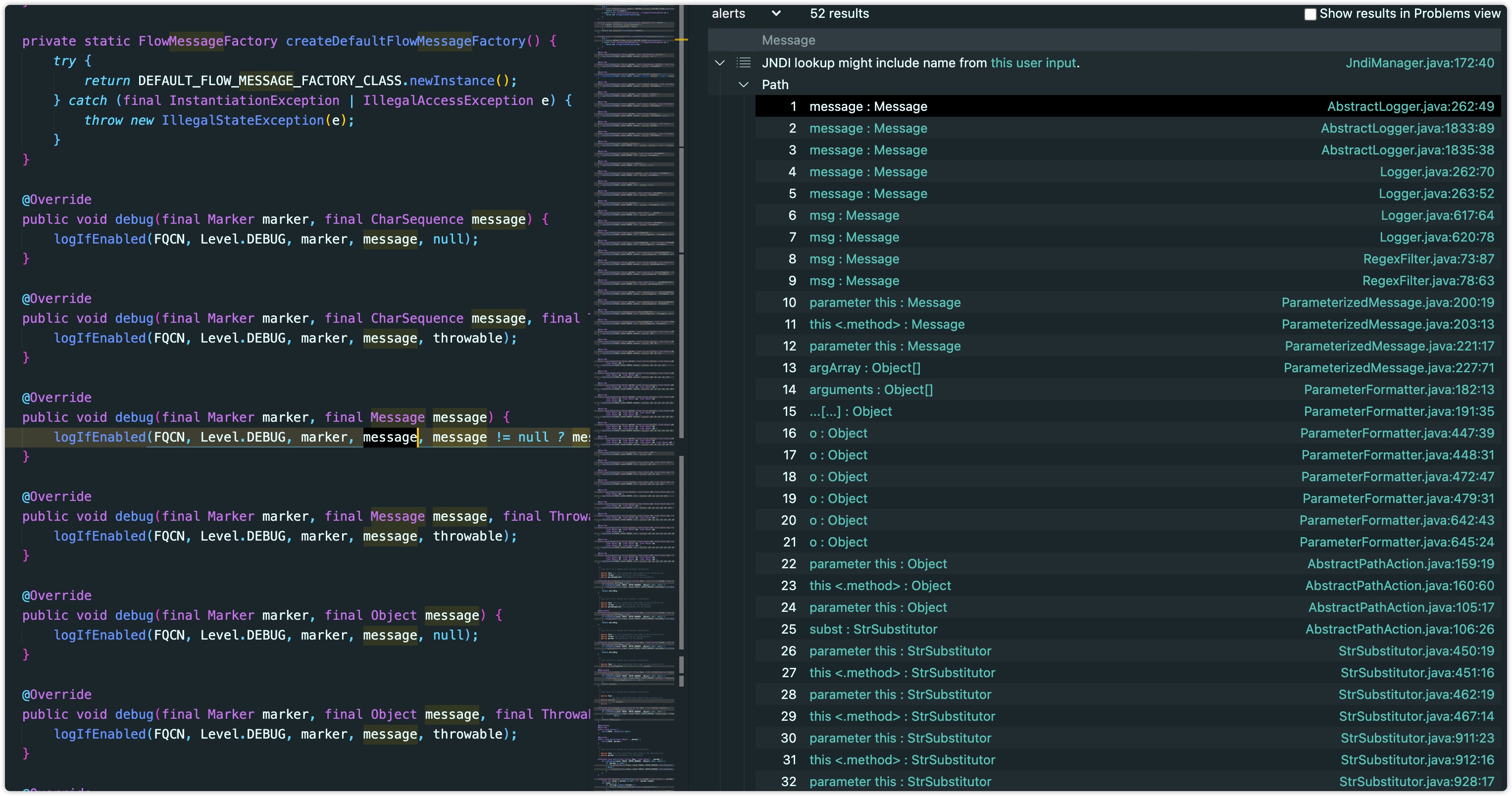Select step 27 this <.method> : StrSubstitutor
The image size is (1512, 796).
(x=1127, y=673)
